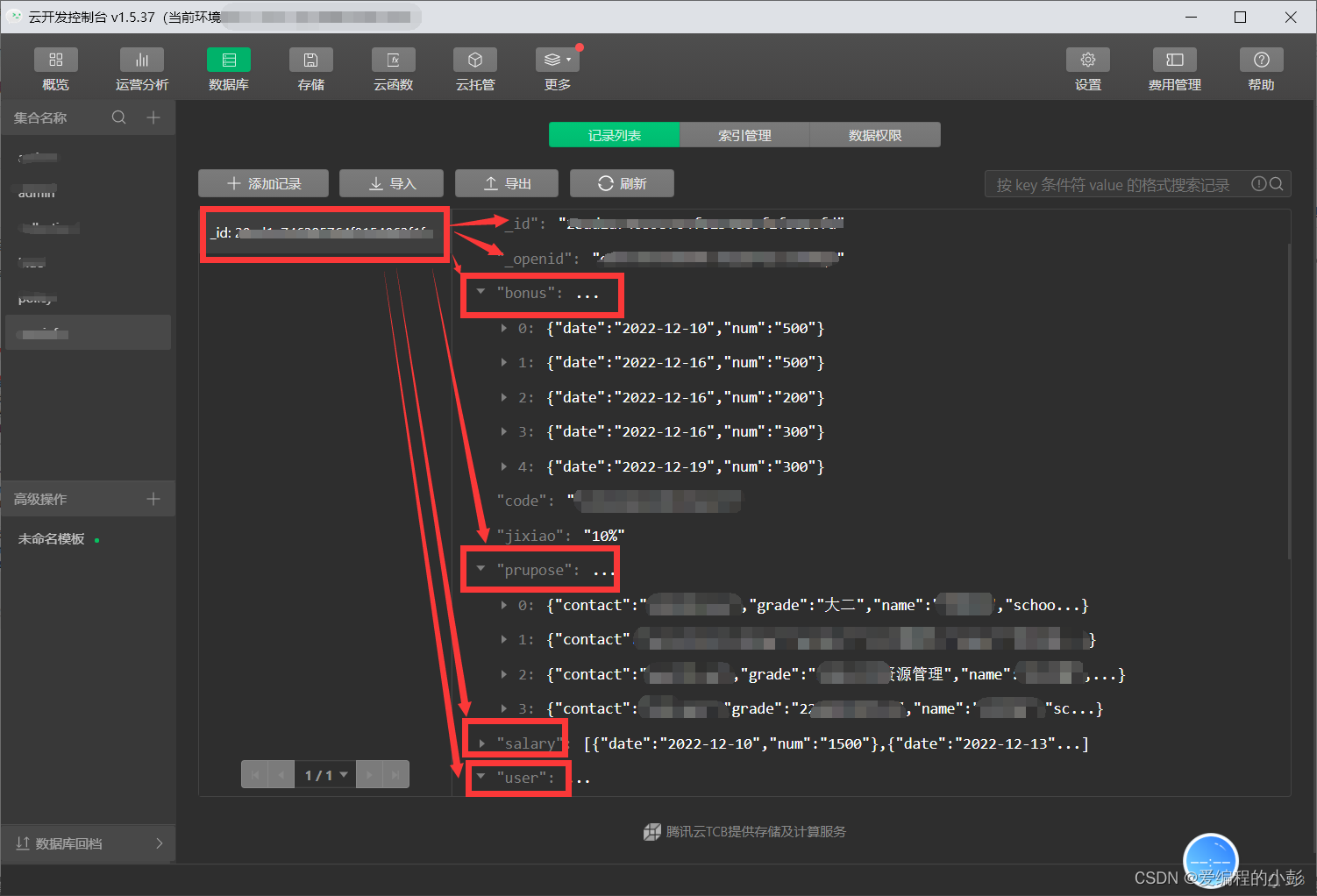
Task: Open the 概览 overview icon
Action: 55,60
